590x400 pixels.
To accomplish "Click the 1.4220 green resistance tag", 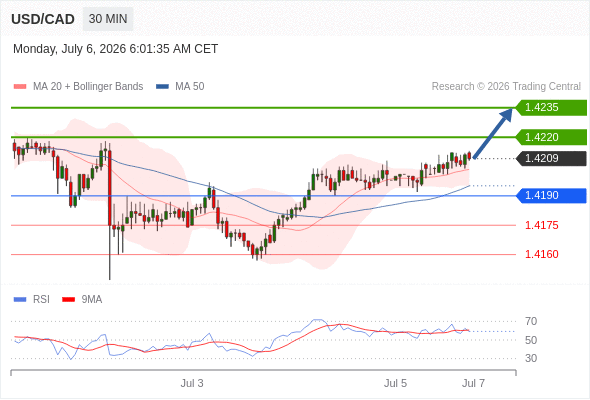I will (551, 137).
